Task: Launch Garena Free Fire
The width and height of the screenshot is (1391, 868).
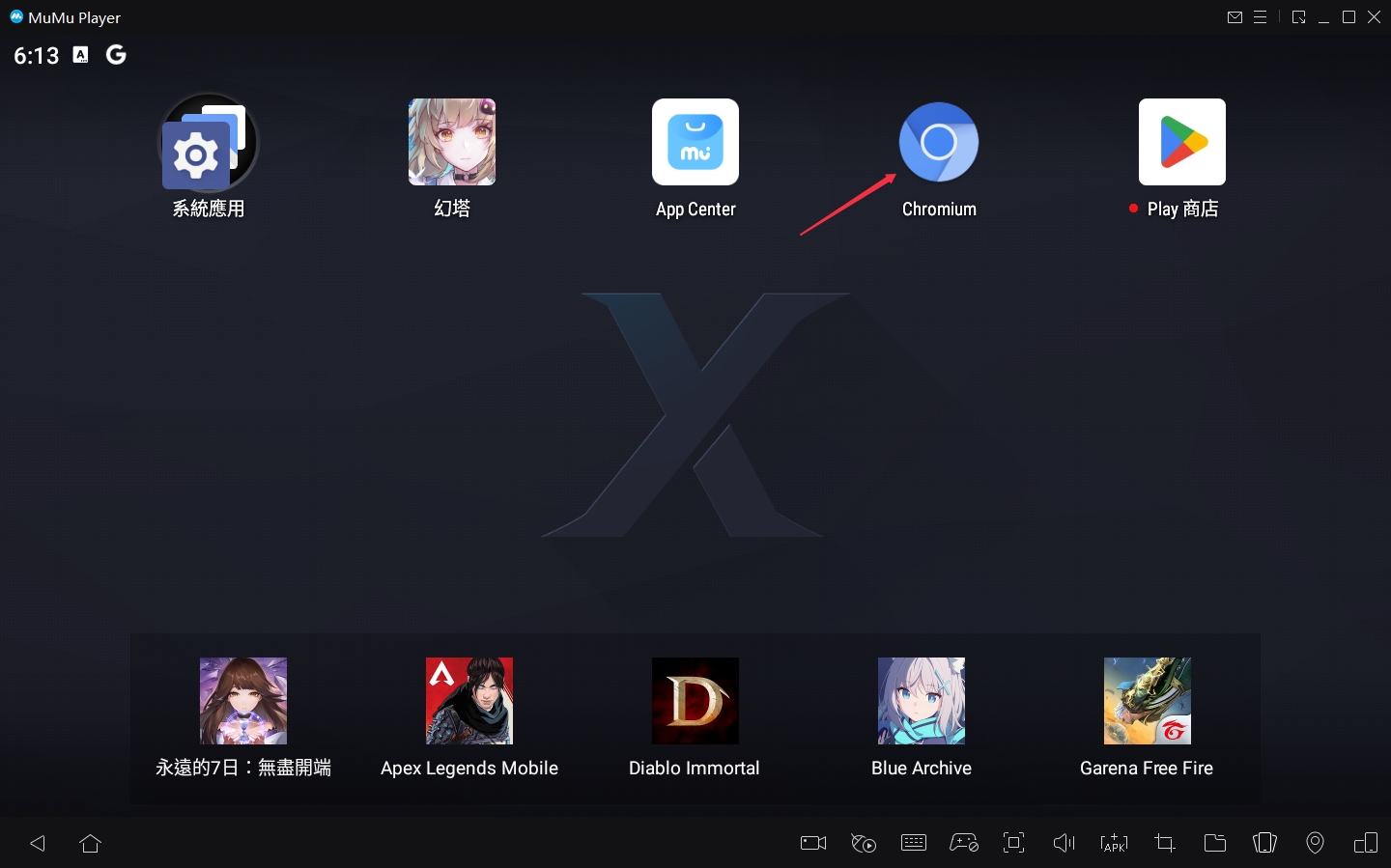Action: pos(1148,701)
